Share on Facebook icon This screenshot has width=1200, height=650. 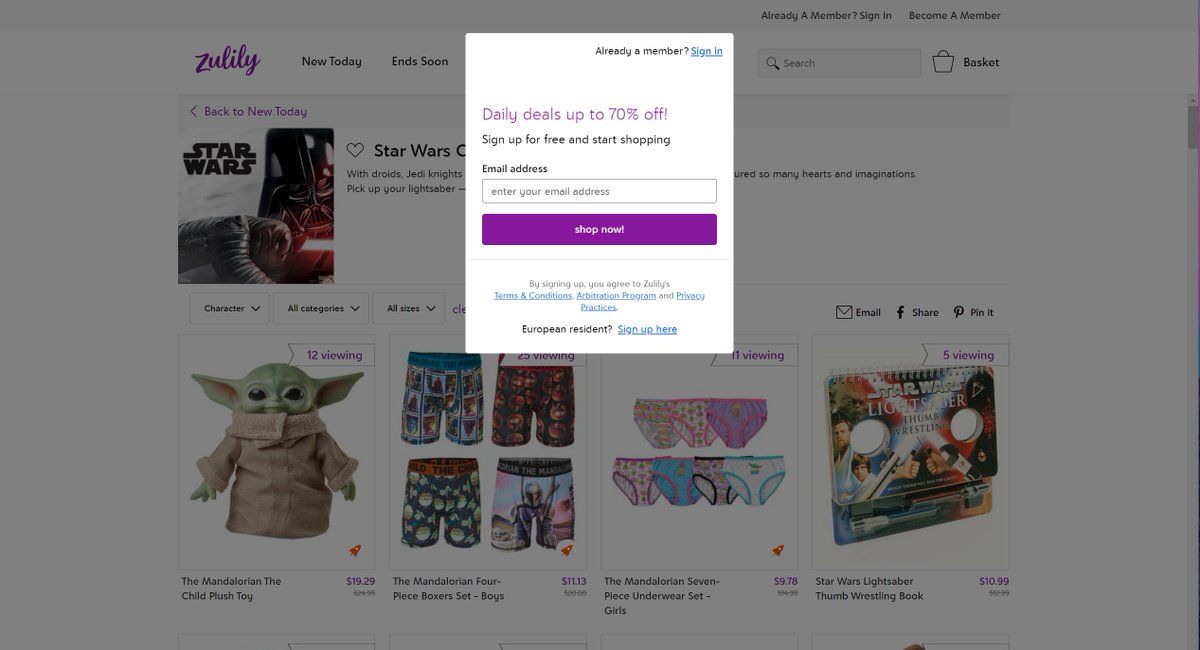(x=900, y=312)
